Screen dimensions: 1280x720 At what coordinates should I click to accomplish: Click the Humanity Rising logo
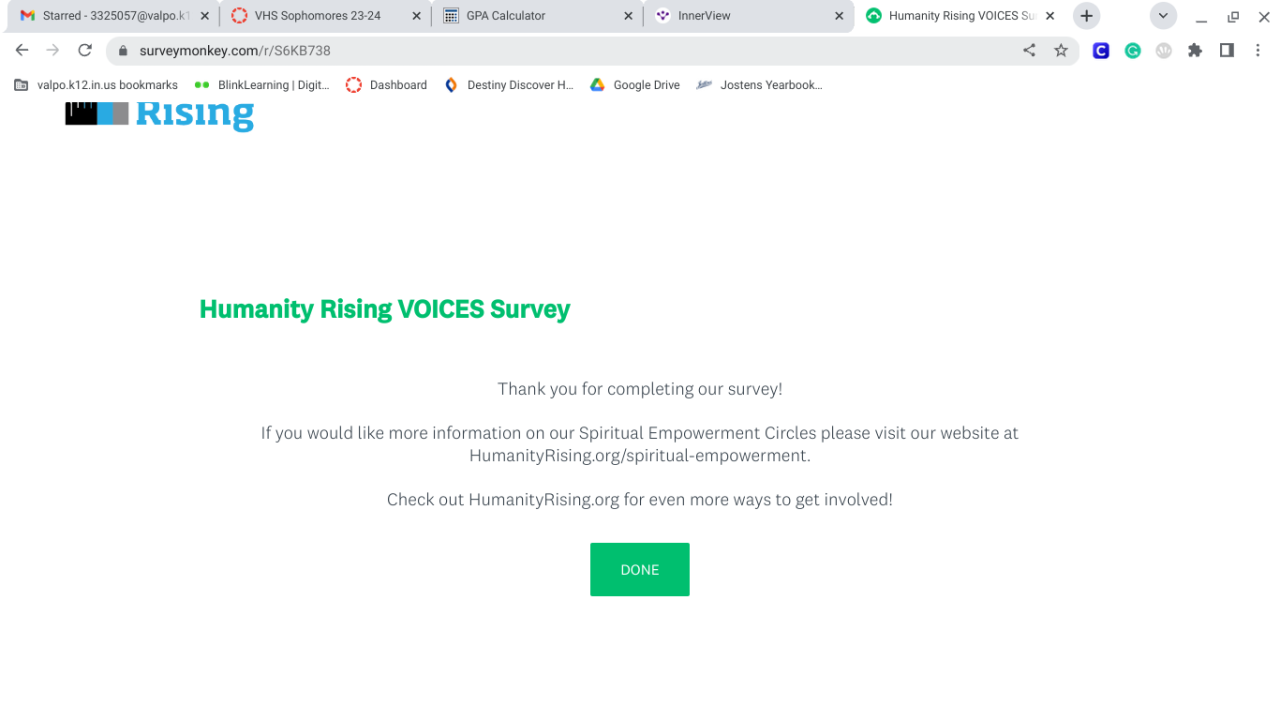(160, 114)
